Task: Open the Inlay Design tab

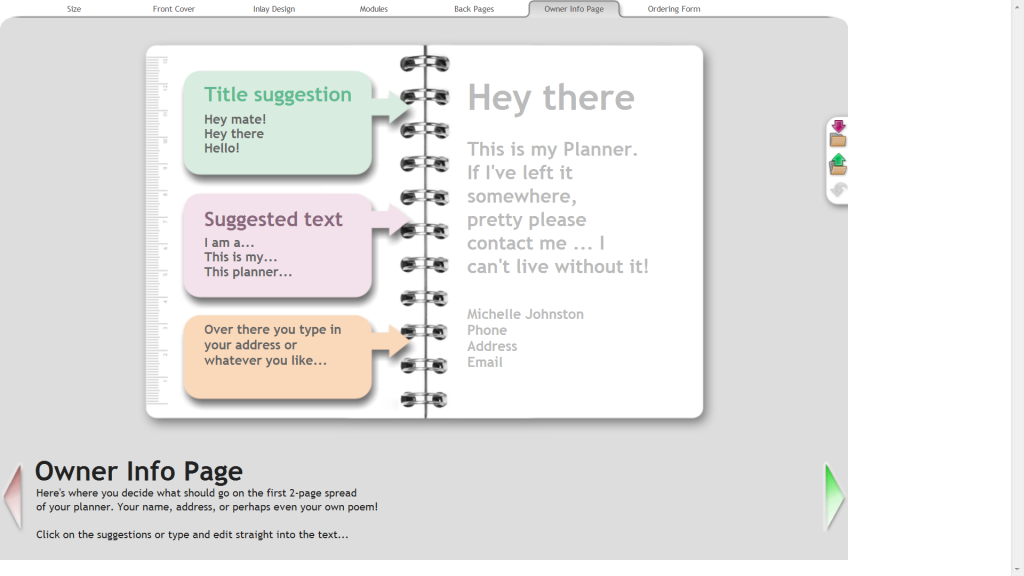Action: pos(274,9)
